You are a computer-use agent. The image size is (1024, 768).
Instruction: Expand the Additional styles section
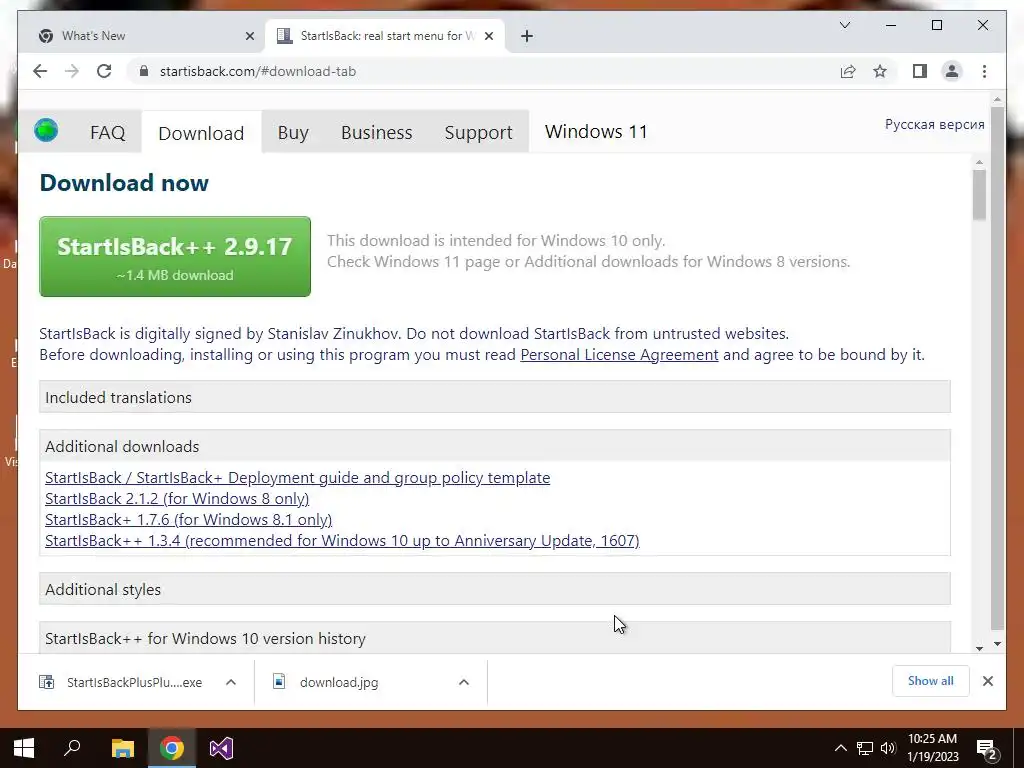(x=494, y=589)
